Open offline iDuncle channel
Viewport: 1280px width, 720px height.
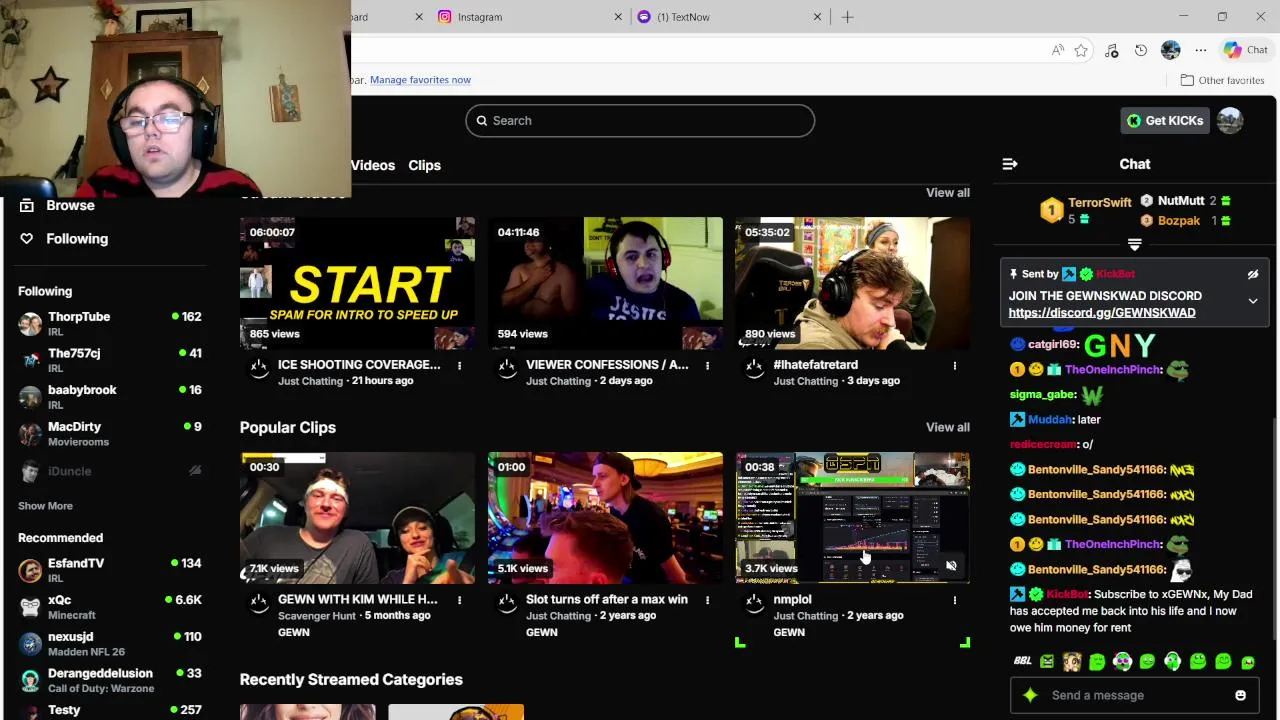[x=110, y=471]
